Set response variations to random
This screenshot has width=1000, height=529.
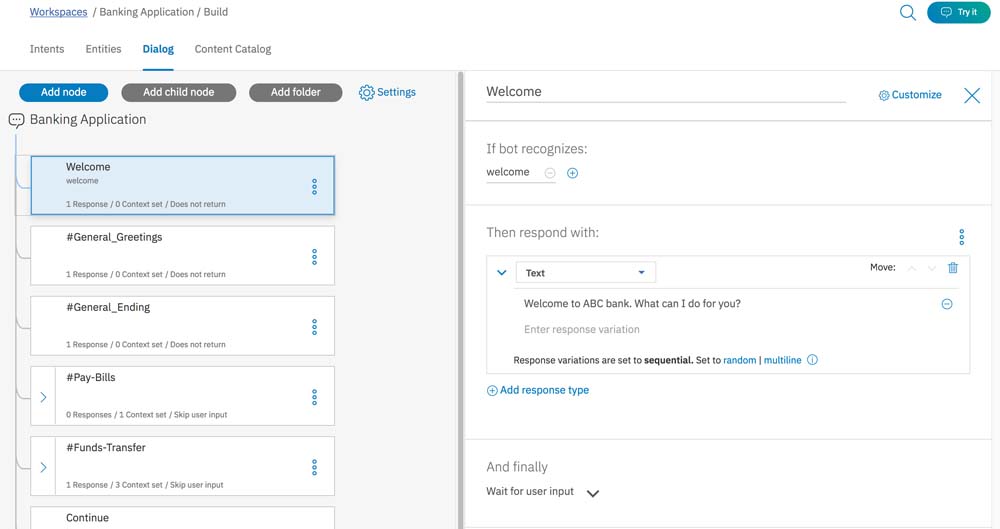(x=740, y=360)
